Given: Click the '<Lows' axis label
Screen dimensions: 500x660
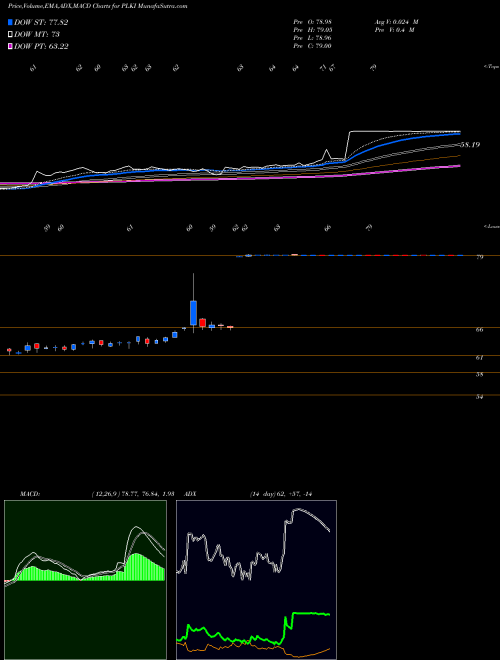Looking at the screenshot, I should coord(491,226).
